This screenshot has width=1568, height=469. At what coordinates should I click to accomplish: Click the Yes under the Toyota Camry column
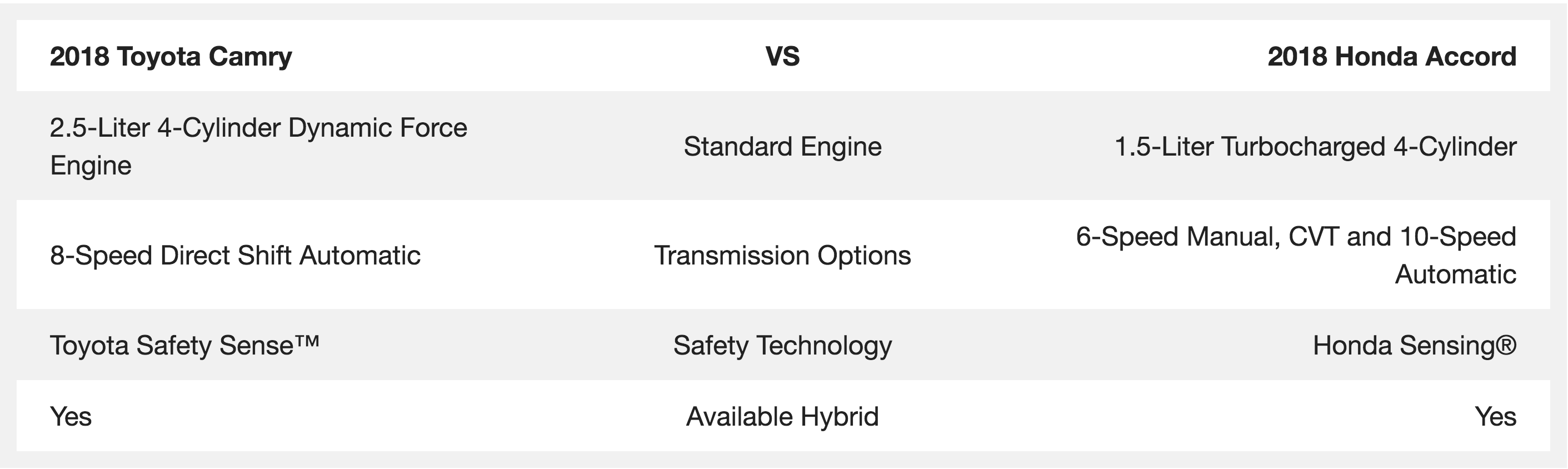tap(71, 417)
